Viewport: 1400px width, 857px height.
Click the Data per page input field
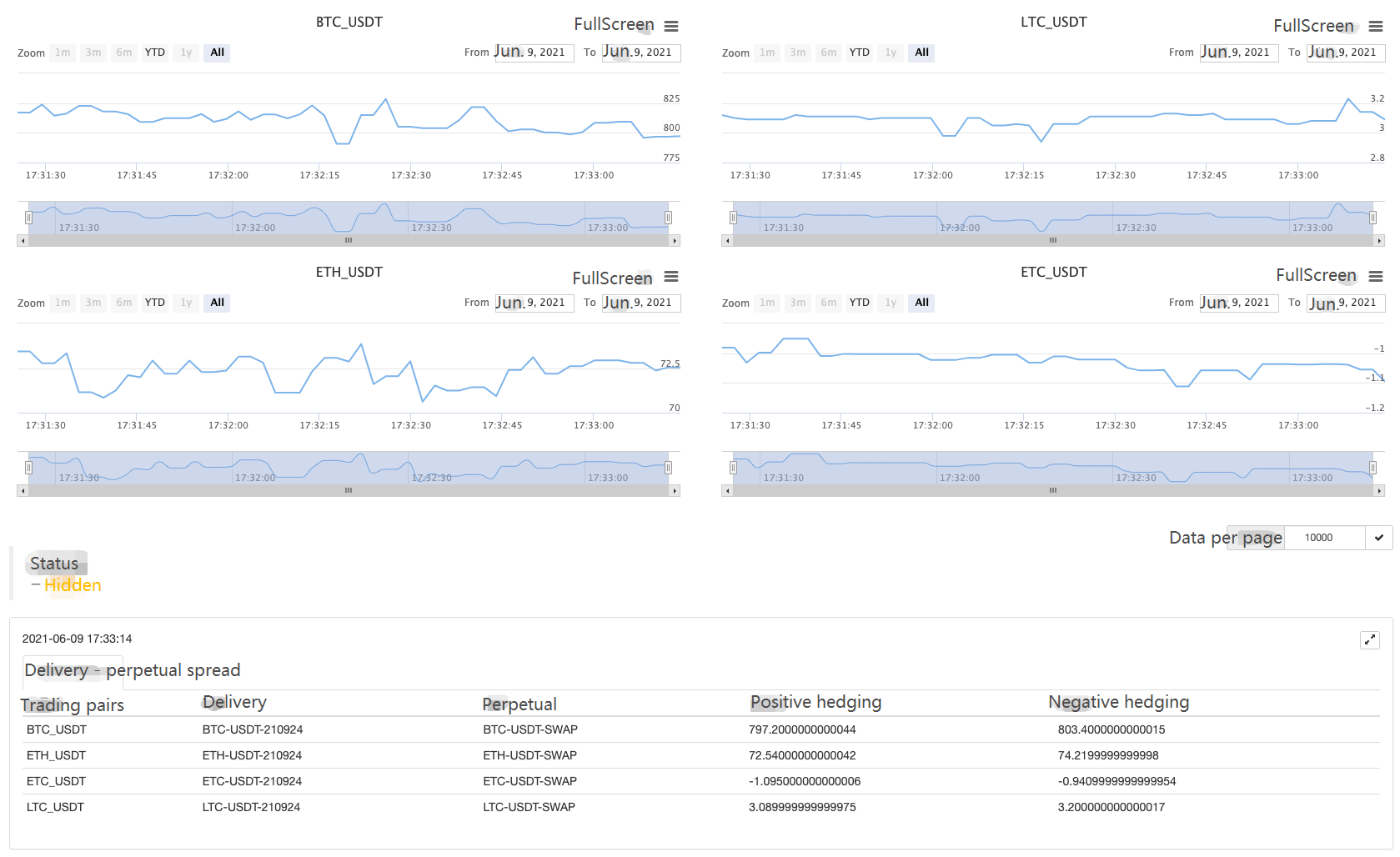[x=1324, y=538]
